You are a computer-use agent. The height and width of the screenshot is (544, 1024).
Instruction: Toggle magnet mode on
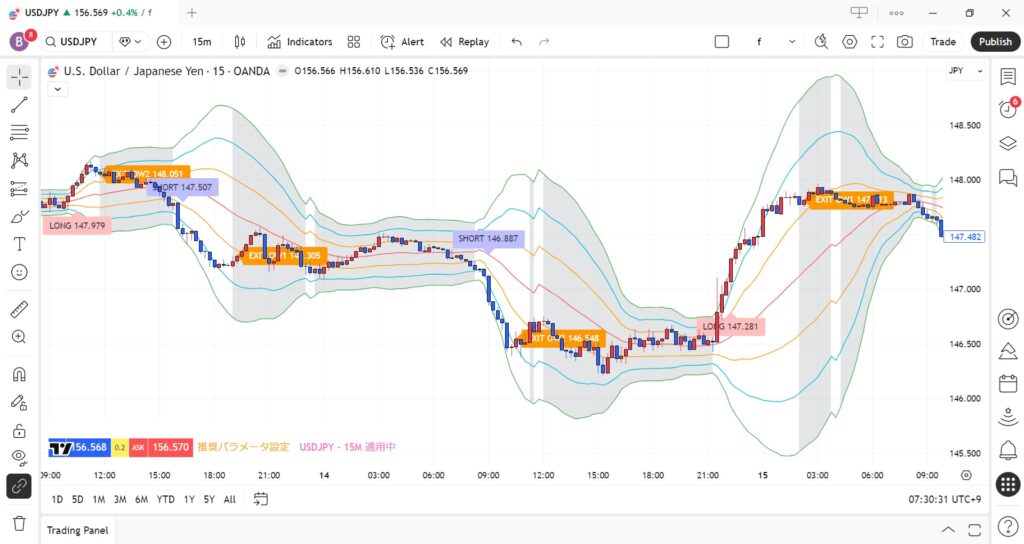click(19, 375)
